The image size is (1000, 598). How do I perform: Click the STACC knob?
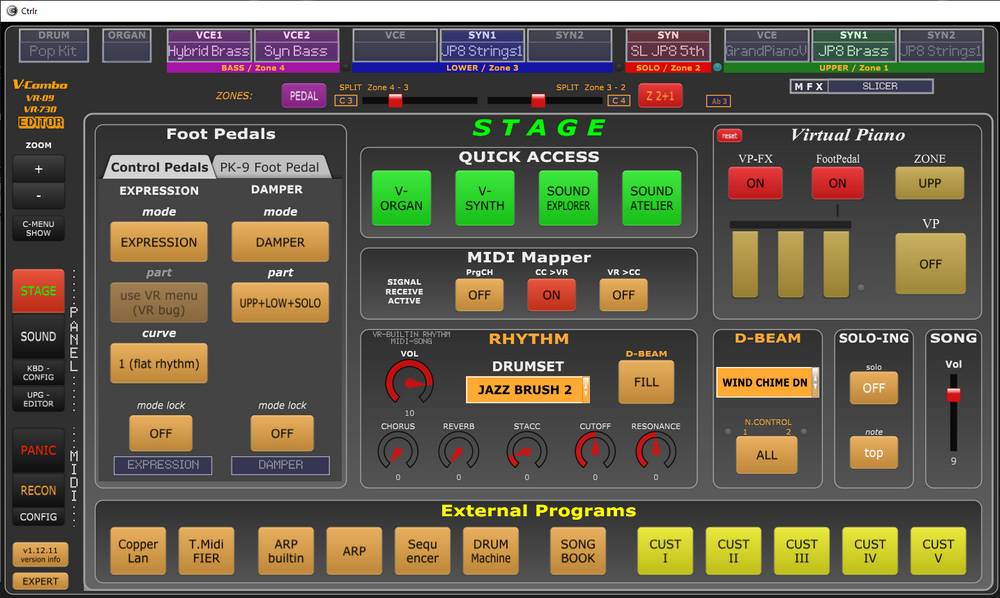(x=527, y=452)
